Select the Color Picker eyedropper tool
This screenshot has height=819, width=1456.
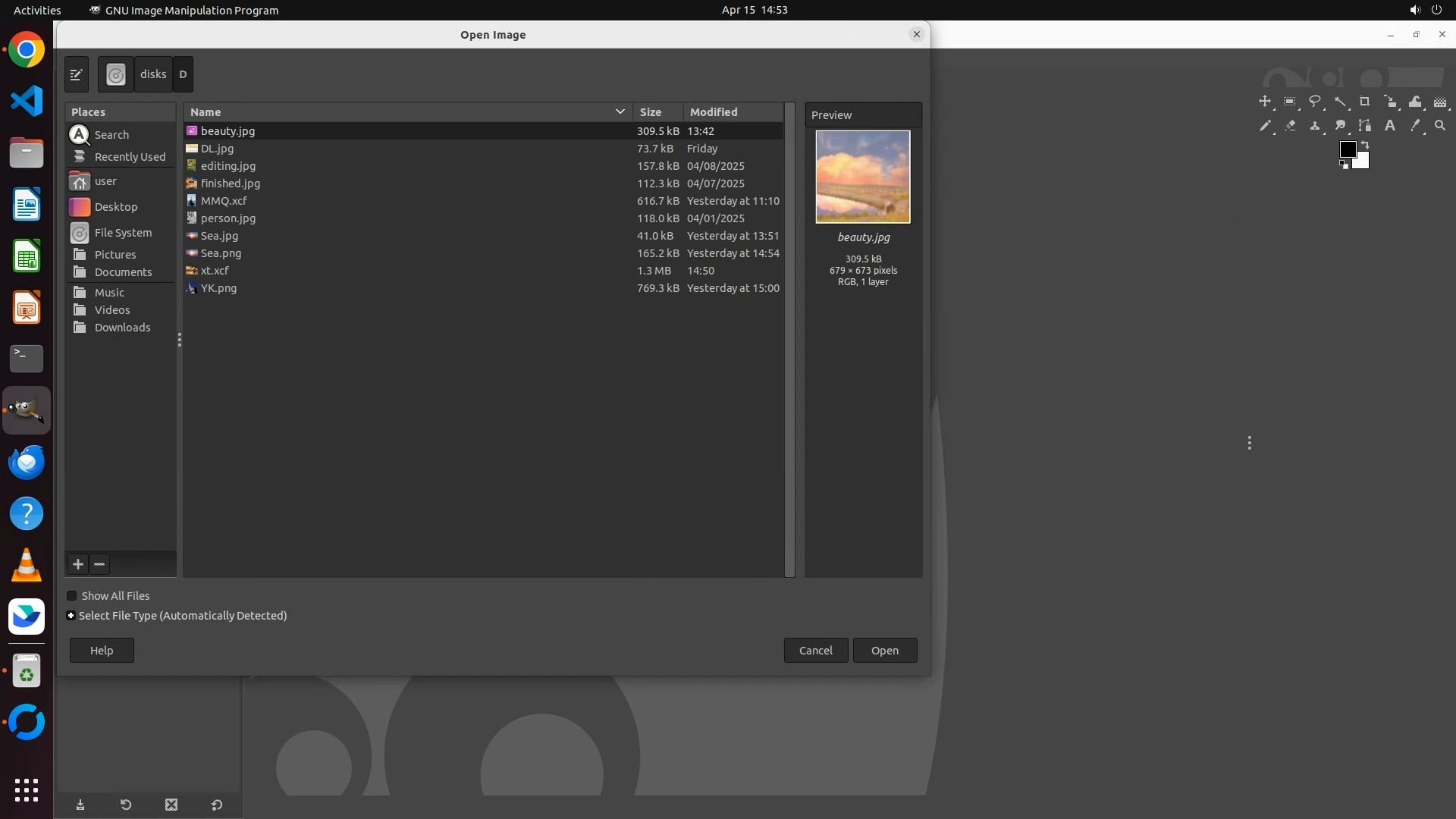[1415, 126]
